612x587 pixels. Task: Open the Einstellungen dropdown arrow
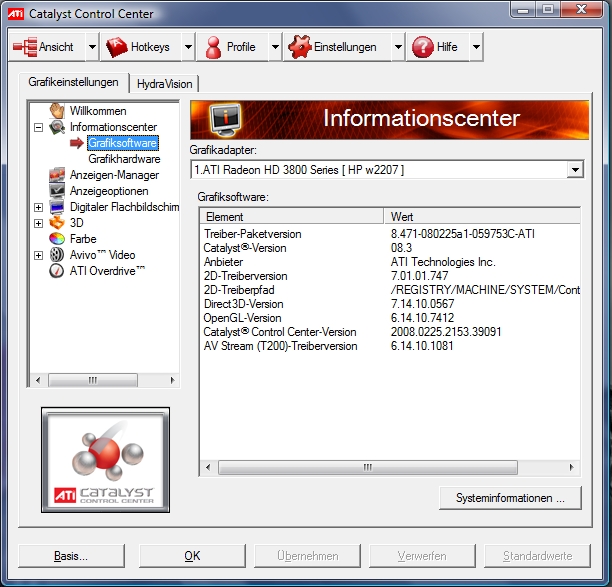click(x=398, y=47)
